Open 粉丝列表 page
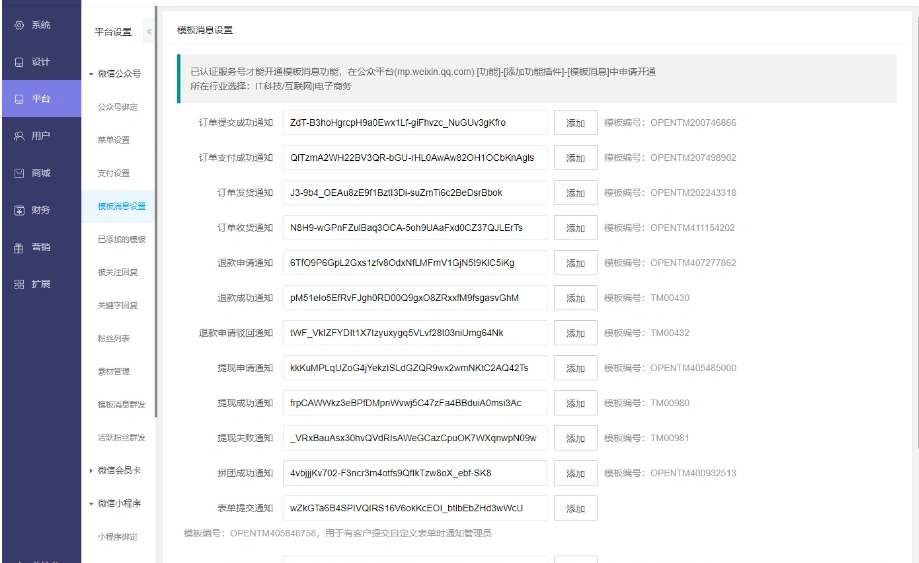Image resolution: width=919 pixels, height=563 pixels. pyautogui.click(x=114, y=339)
